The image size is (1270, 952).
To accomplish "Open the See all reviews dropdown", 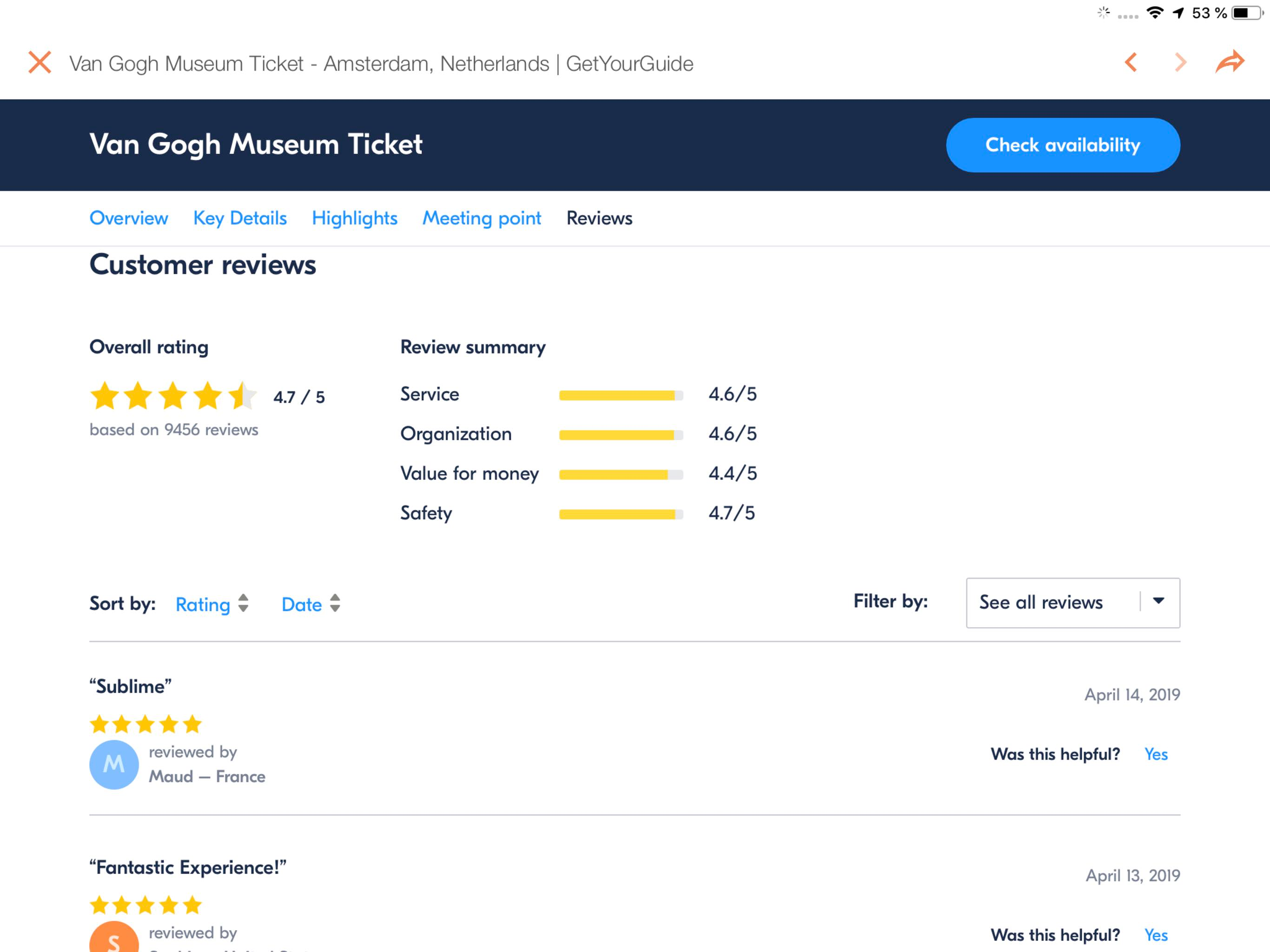I will 1072,602.
